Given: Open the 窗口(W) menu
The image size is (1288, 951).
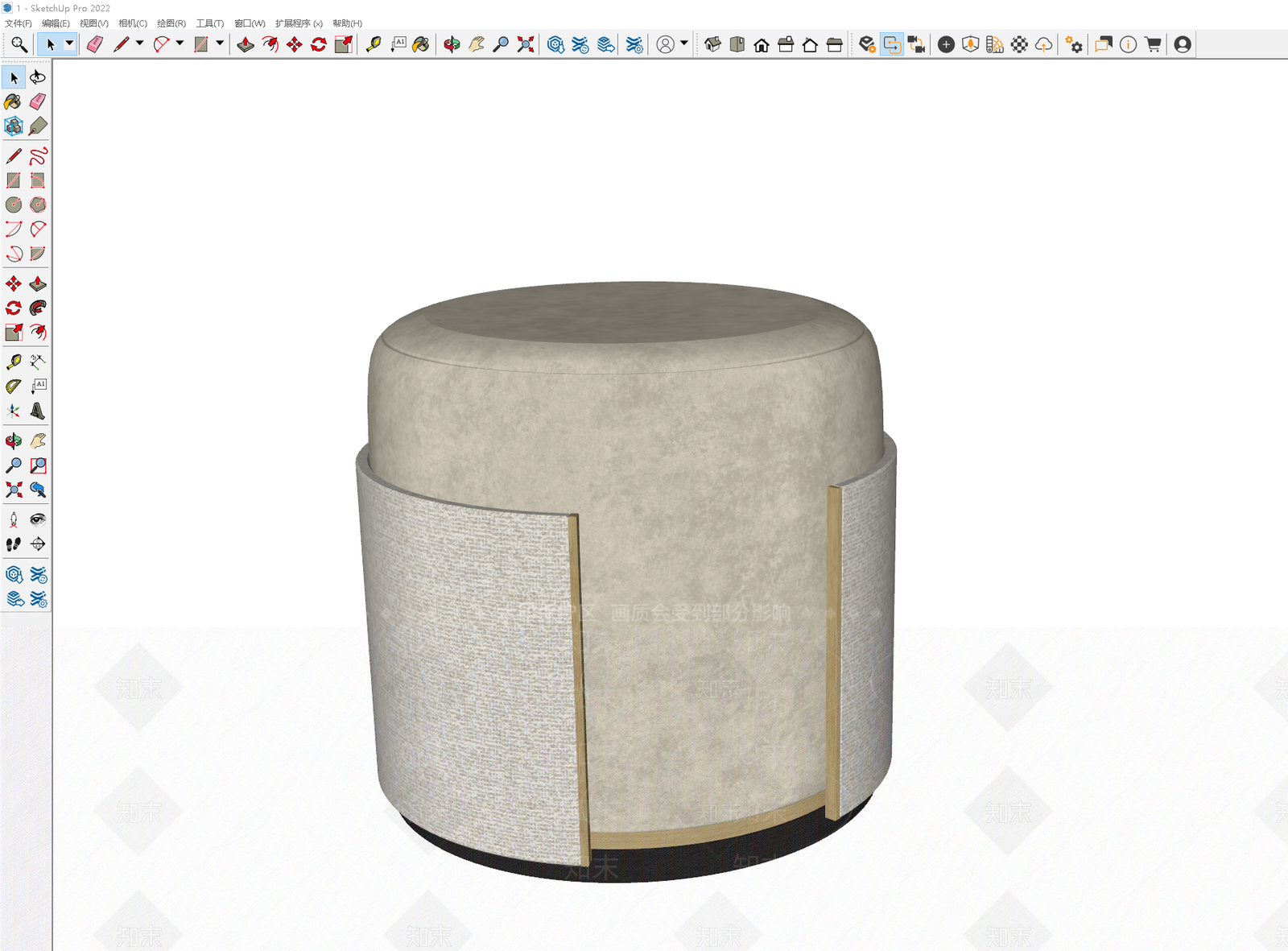Looking at the screenshot, I should (250, 23).
